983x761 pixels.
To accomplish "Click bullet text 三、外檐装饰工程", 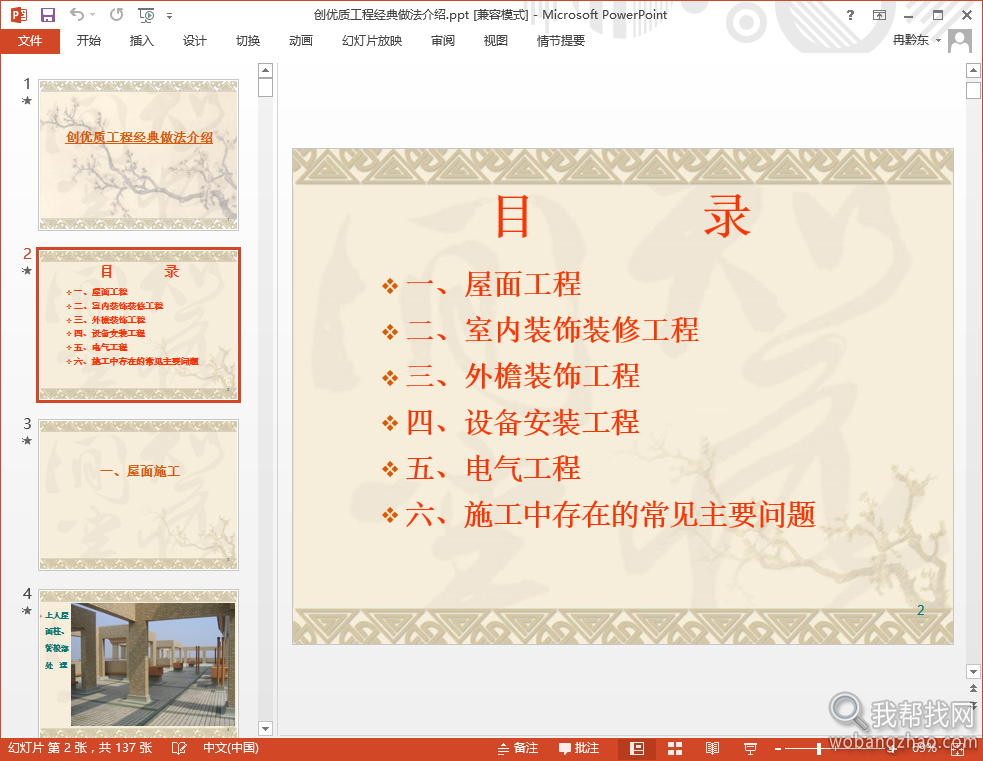I will pos(522,377).
